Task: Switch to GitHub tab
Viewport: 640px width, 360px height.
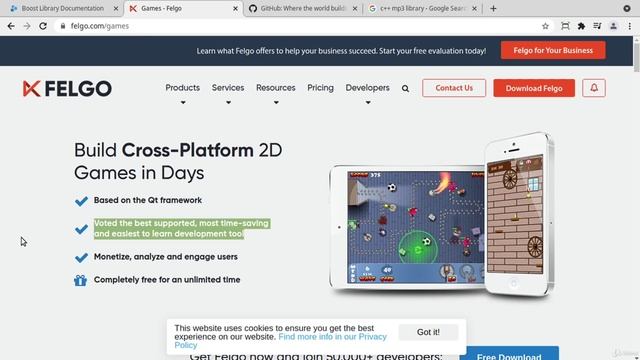Action: point(303,8)
